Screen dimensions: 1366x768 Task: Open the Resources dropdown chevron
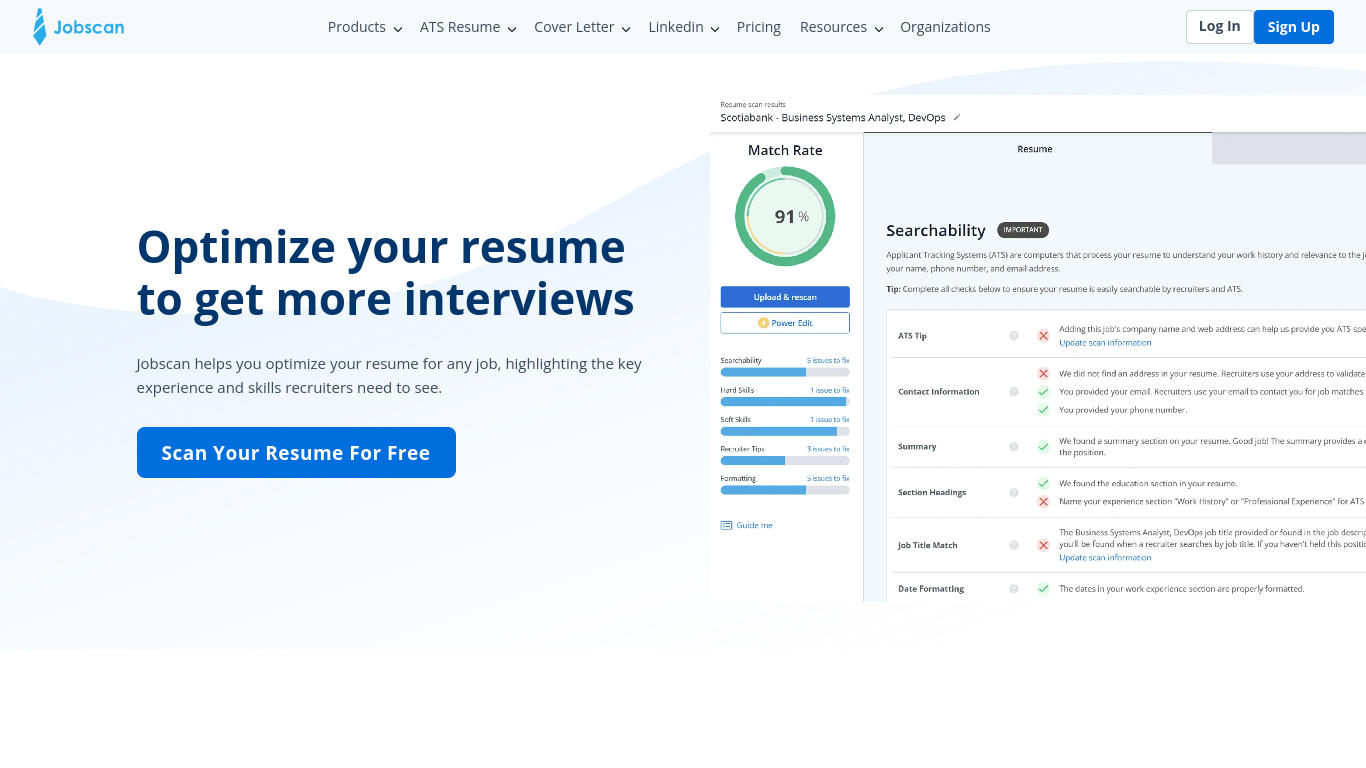click(878, 28)
